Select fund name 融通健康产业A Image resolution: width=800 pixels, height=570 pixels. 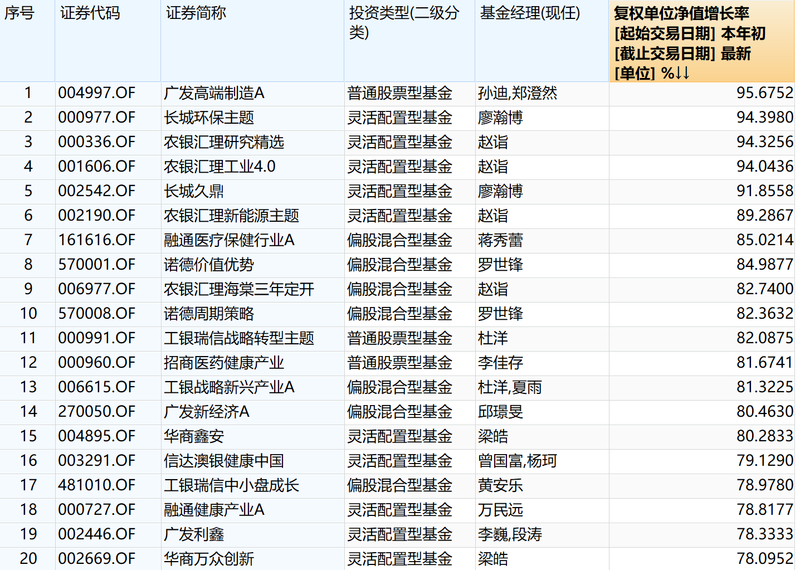(x=214, y=510)
